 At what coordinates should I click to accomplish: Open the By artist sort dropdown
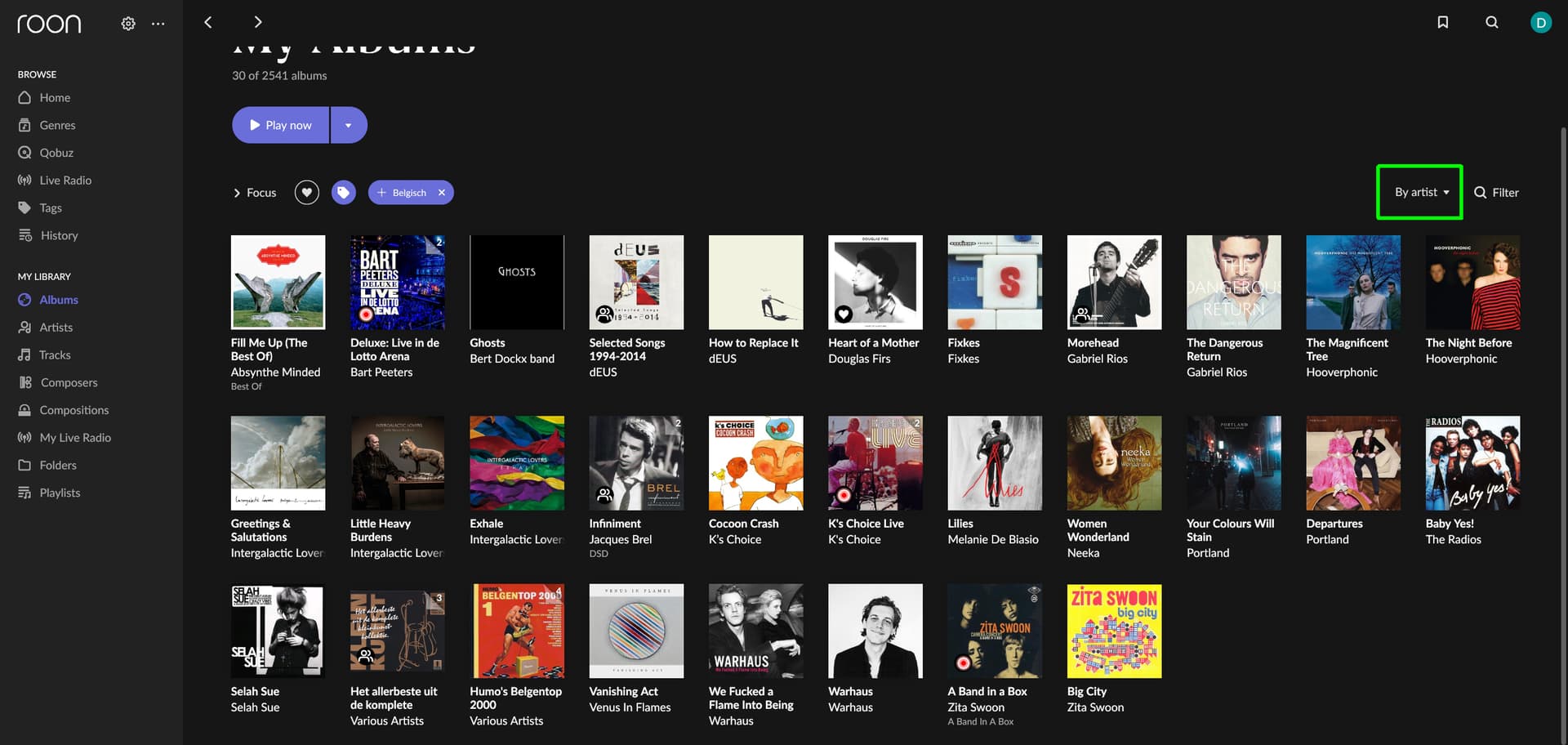click(x=1422, y=193)
